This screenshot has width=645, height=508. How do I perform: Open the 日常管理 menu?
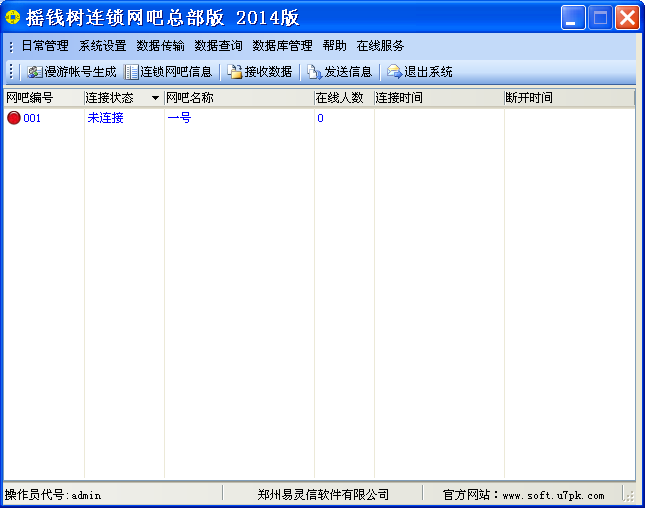(45, 46)
